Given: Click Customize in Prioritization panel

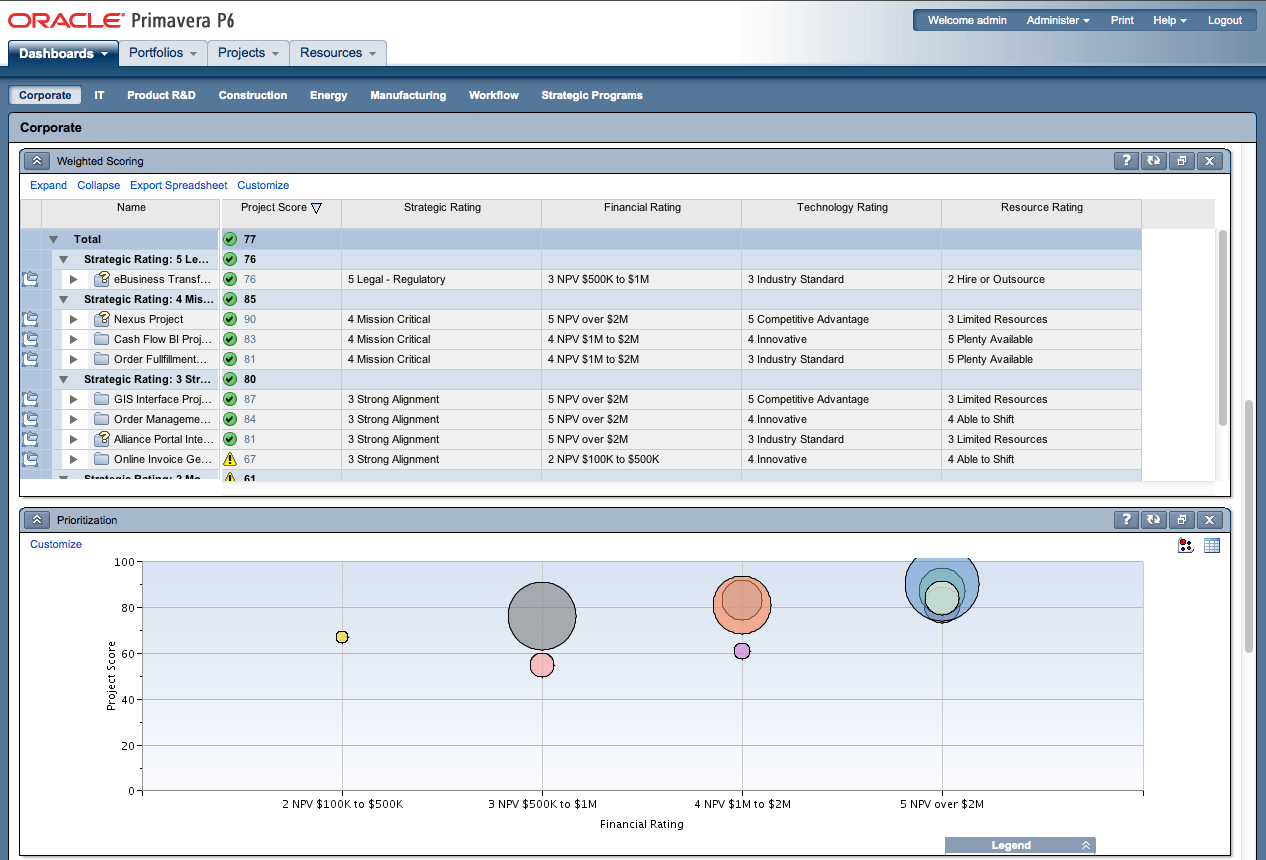Looking at the screenshot, I should 56,544.
